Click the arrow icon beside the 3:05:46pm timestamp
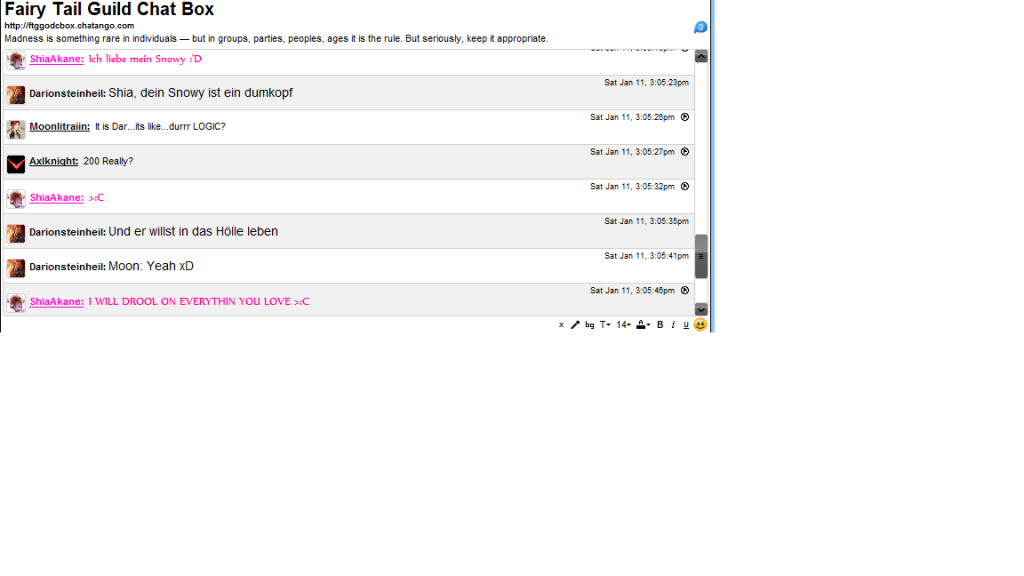Image resolution: width=1024 pixels, height=576 pixels. (x=685, y=290)
